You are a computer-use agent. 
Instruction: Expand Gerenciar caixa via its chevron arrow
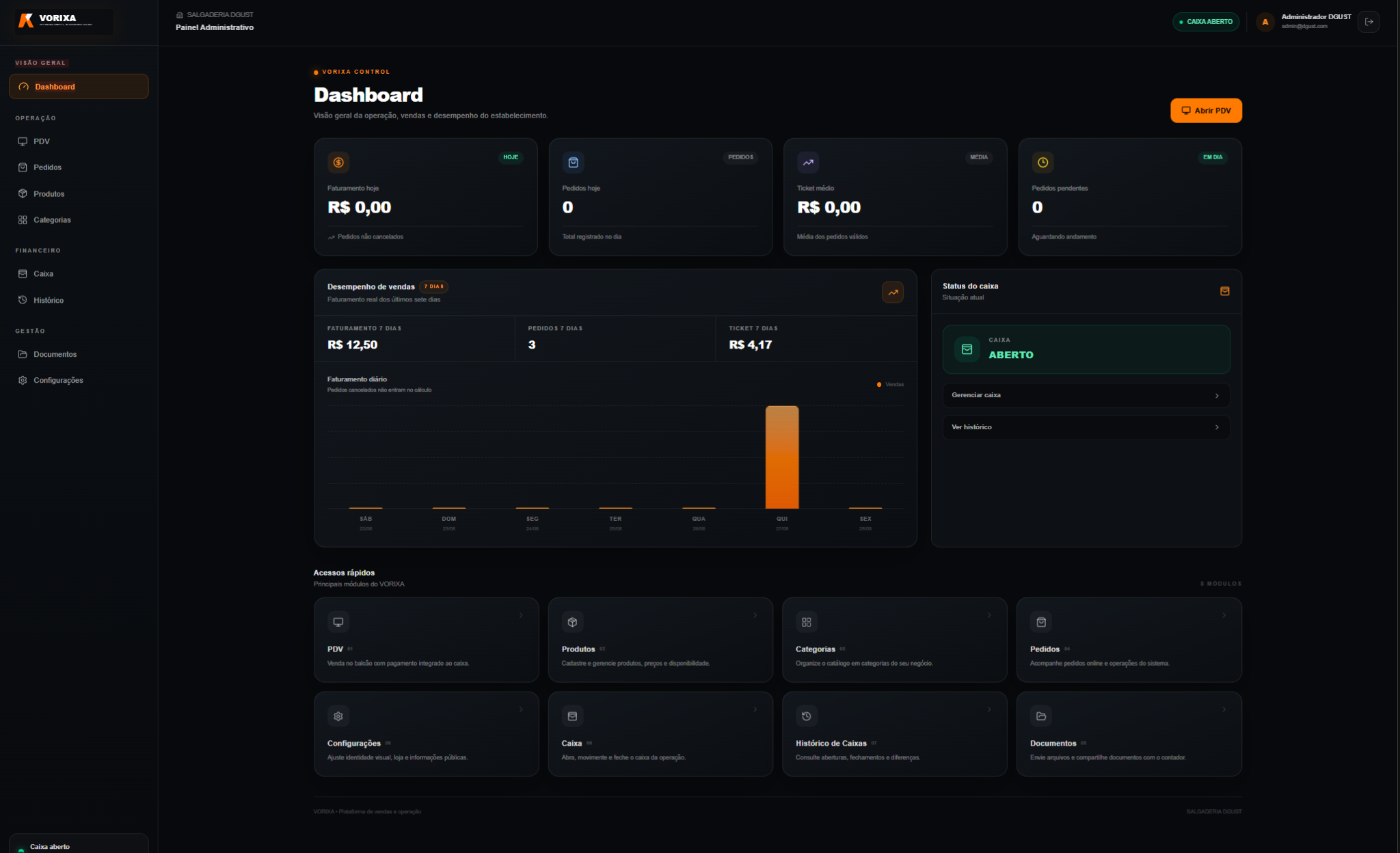coord(1217,396)
